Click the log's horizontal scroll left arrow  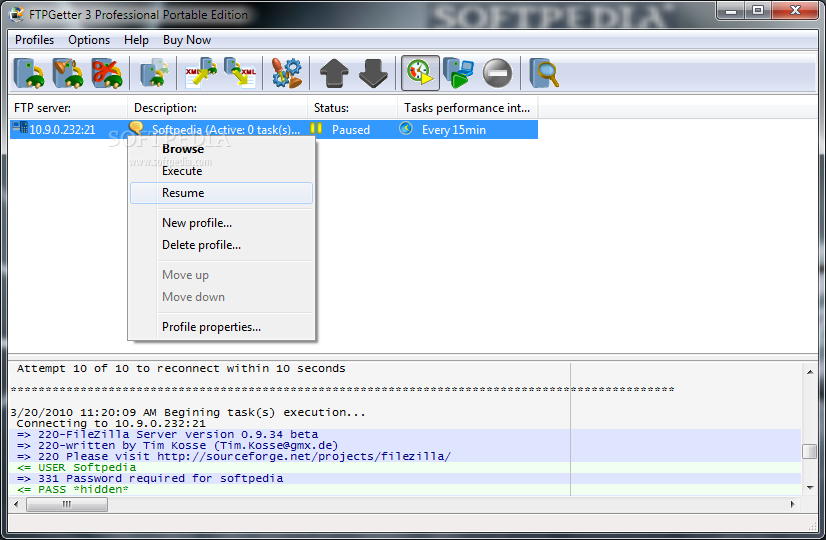(x=16, y=505)
